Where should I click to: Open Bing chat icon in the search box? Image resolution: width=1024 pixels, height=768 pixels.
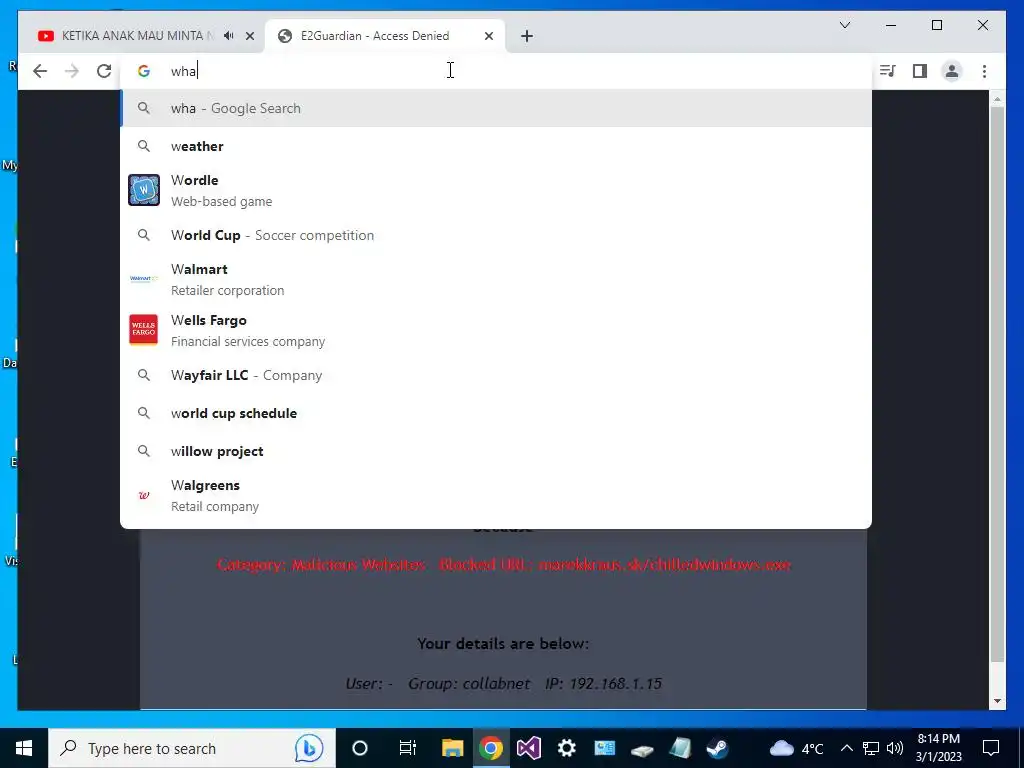[x=308, y=748]
